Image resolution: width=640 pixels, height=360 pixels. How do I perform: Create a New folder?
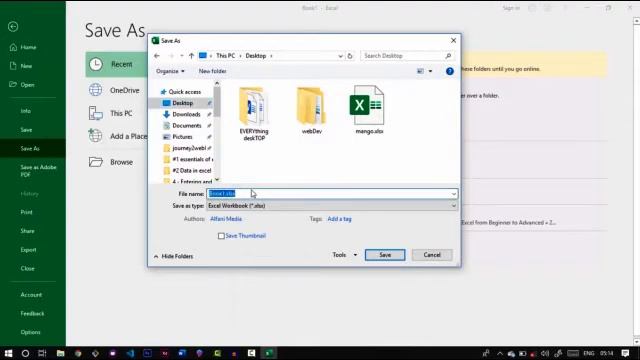212,71
